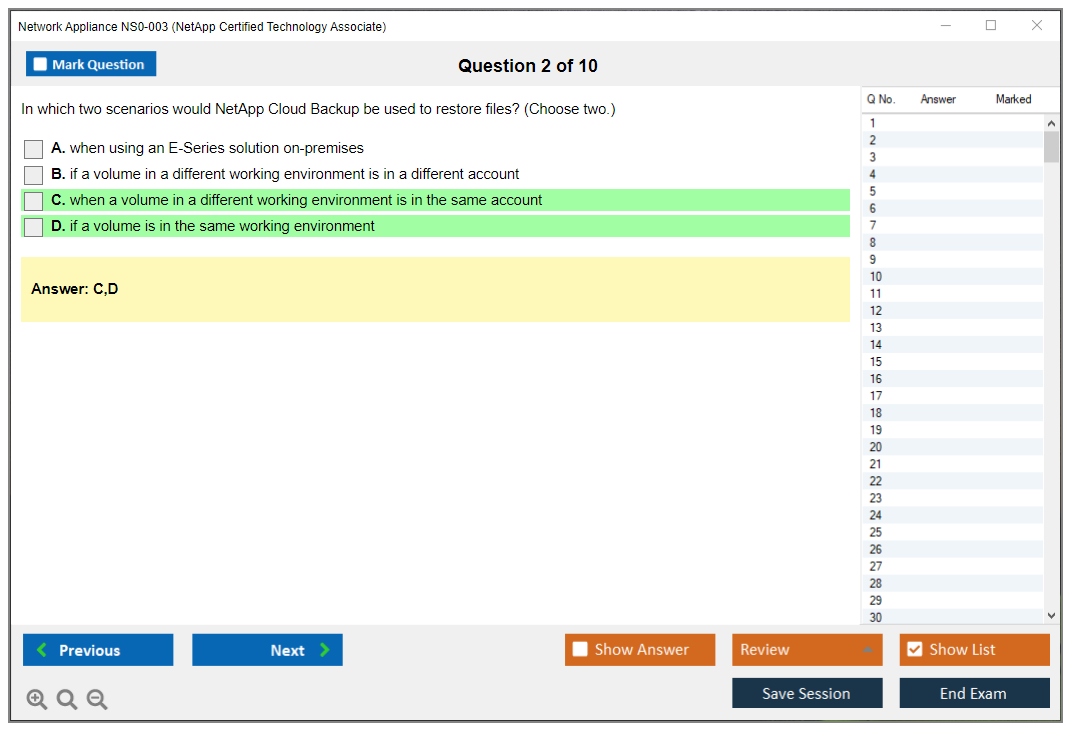Screen dimensions: 1075x735
Task: Click the End Exam button
Action: click(x=974, y=693)
